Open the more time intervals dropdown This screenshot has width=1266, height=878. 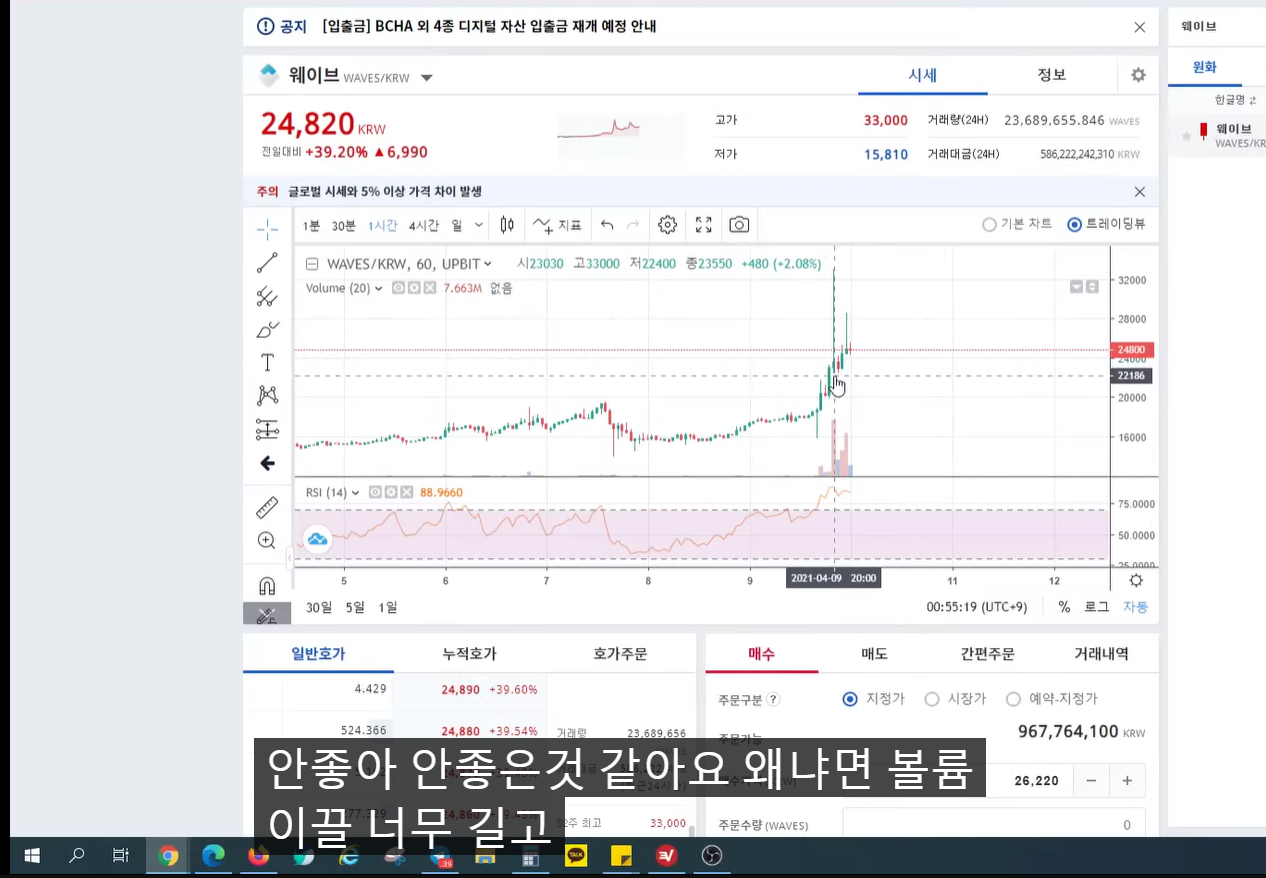coord(479,225)
